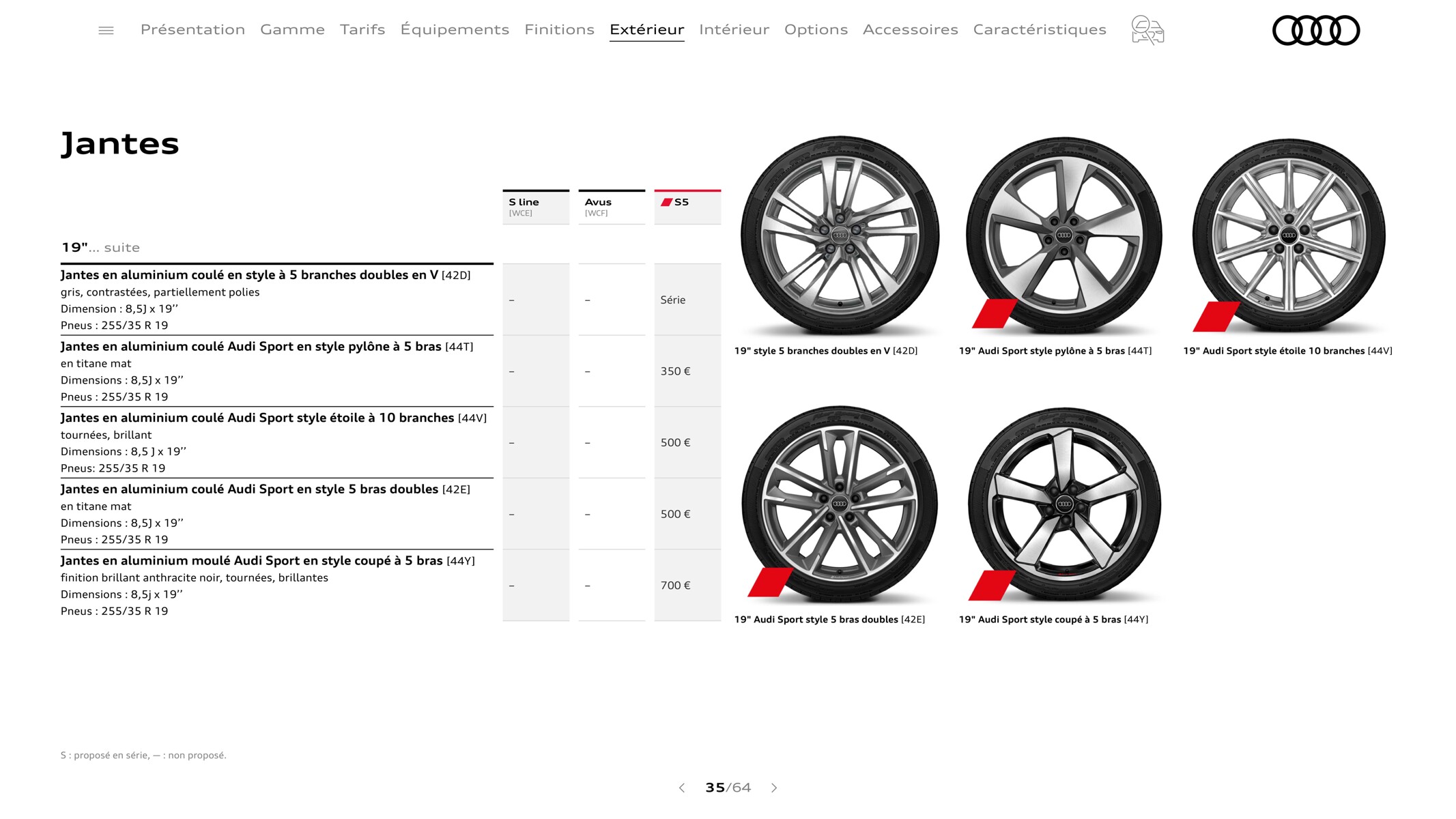Switch to the Finitions tab
The image size is (1456, 819).
559,29
